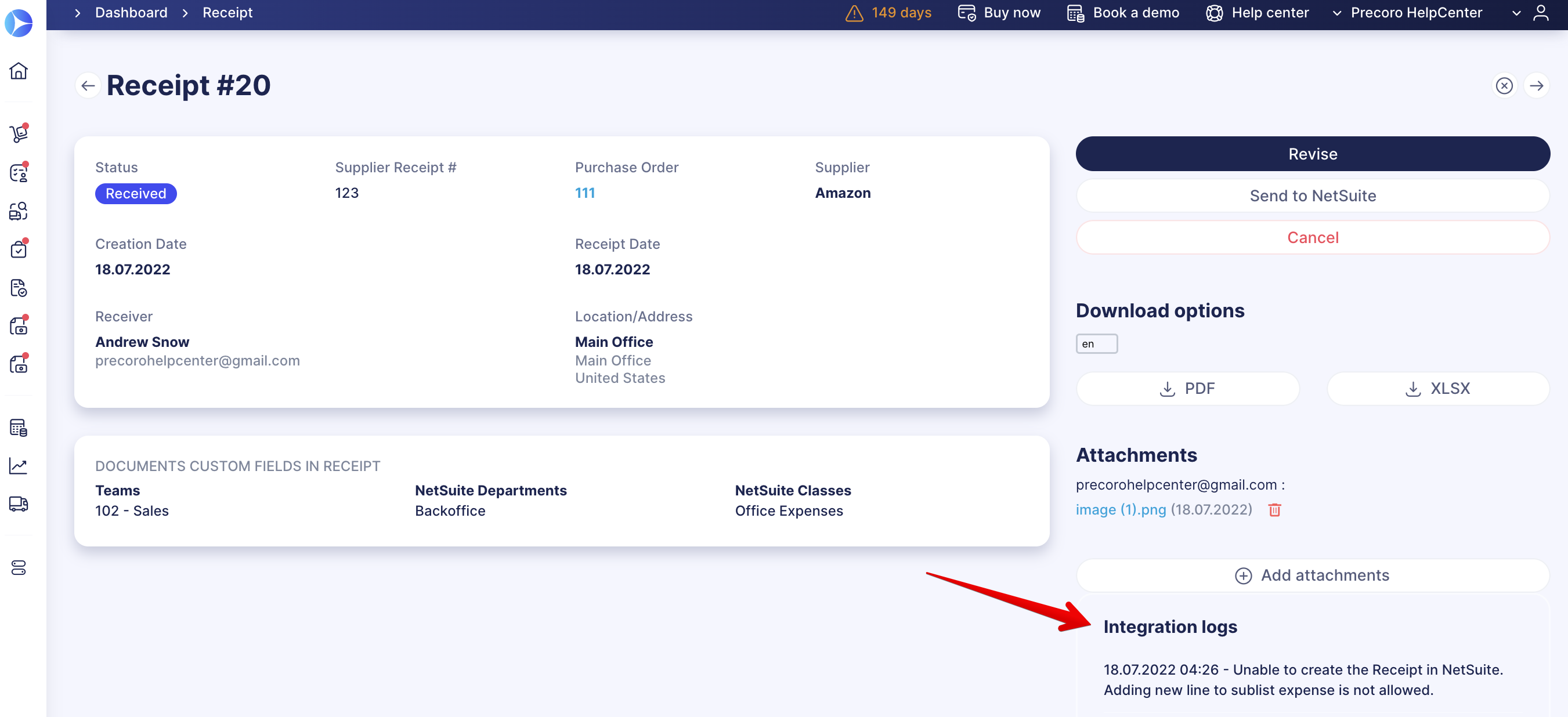Download the receipt as PDF

[1187, 388]
